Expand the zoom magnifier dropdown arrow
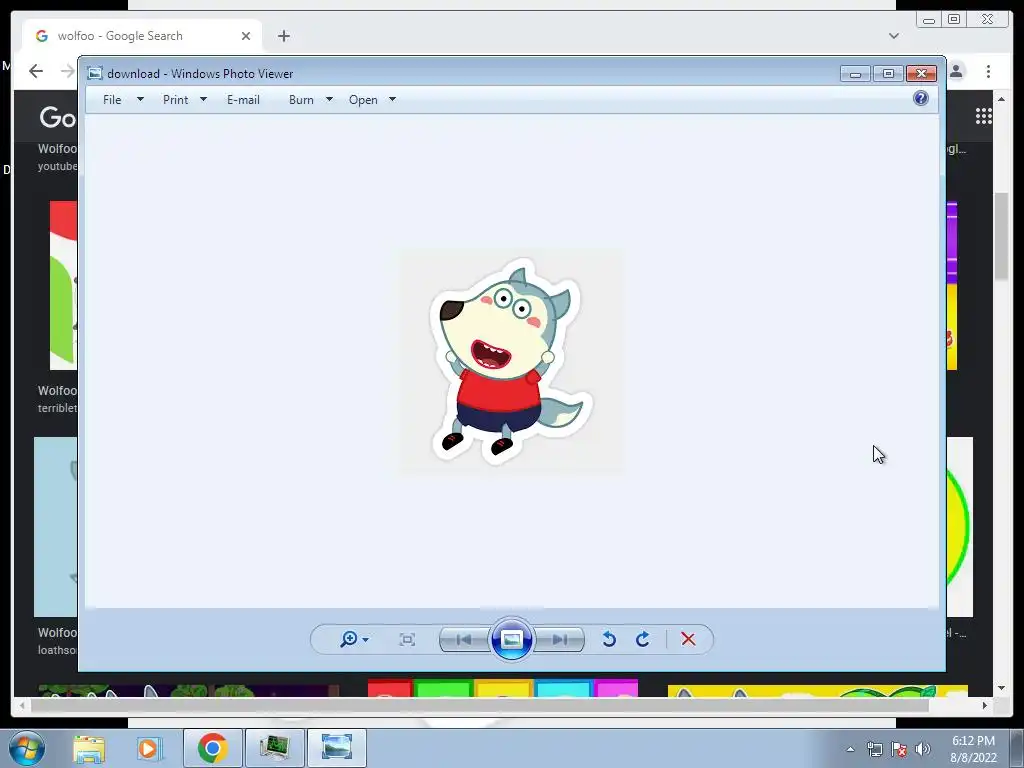Viewport: 1024px width, 768px height. 366,640
